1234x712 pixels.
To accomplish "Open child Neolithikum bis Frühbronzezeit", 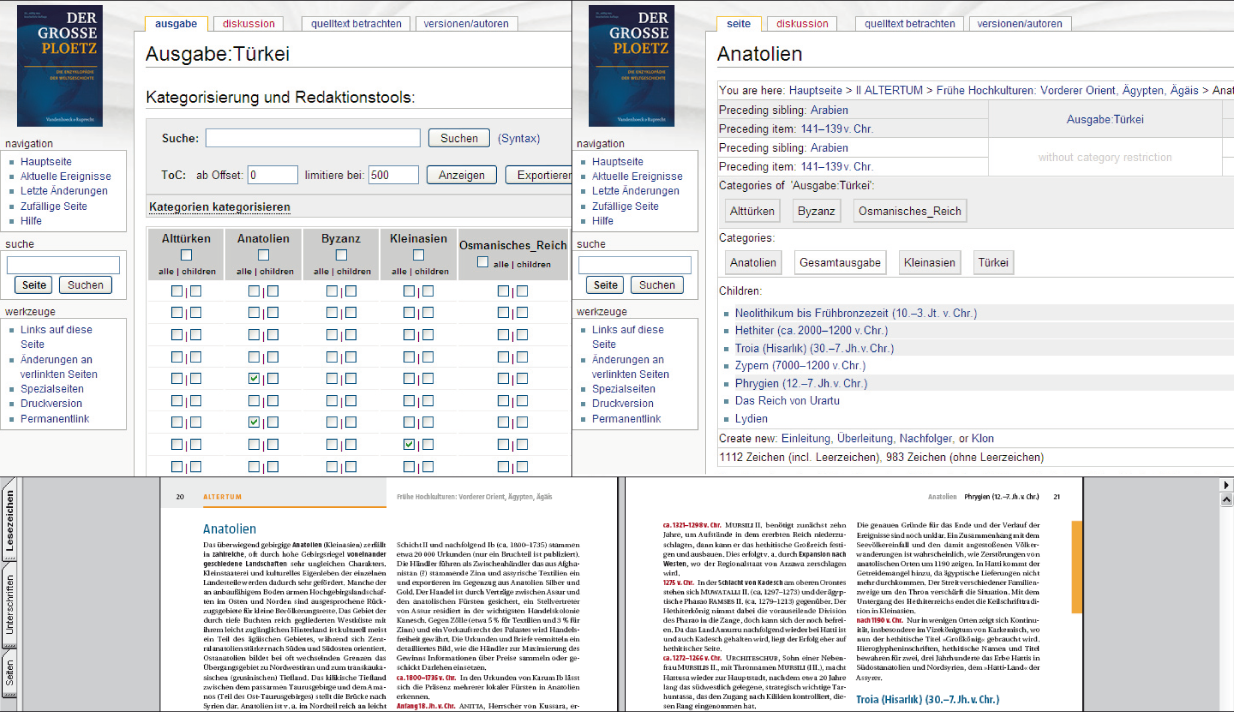I will tap(856, 313).
